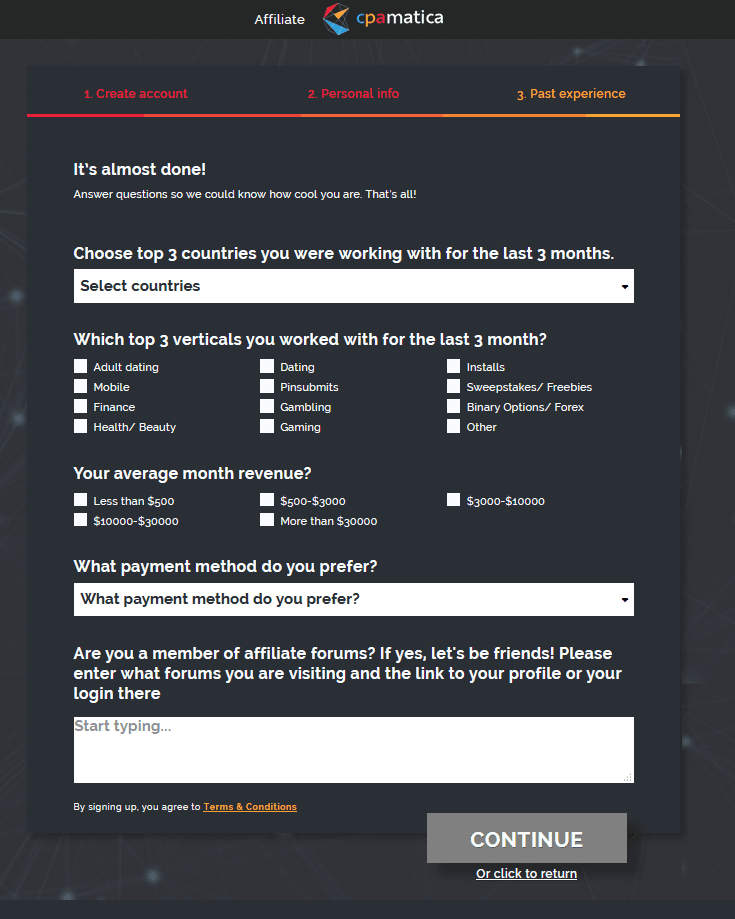Open the payment method selector
Viewport: 735px width, 919px height.
pos(353,599)
